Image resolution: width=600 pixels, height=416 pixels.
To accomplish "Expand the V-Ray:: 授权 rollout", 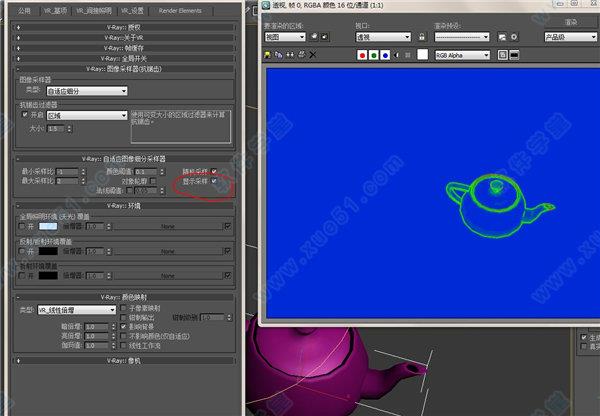I will [124, 28].
